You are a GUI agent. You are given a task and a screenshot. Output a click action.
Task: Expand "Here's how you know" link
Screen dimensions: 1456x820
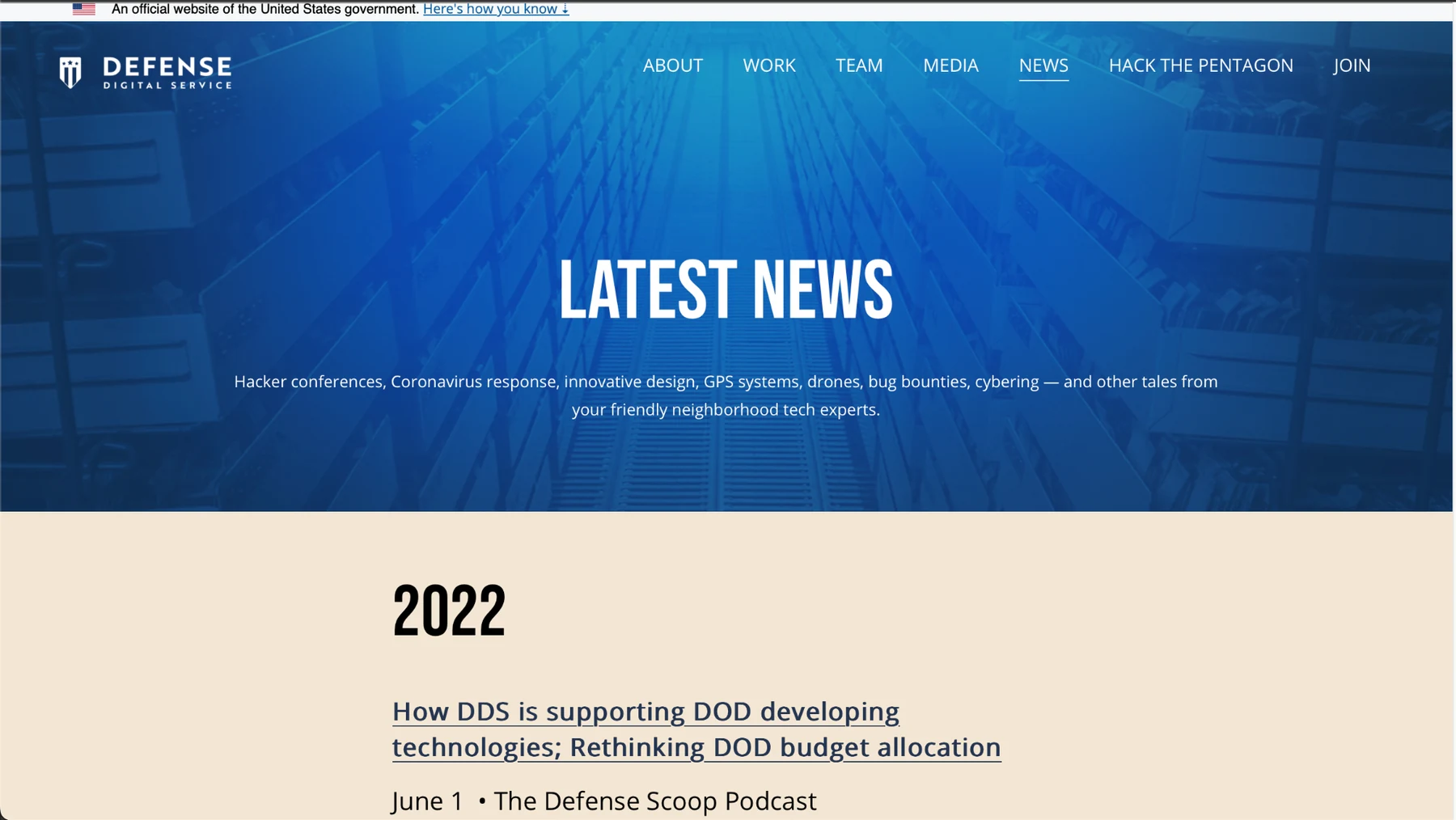[496, 9]
